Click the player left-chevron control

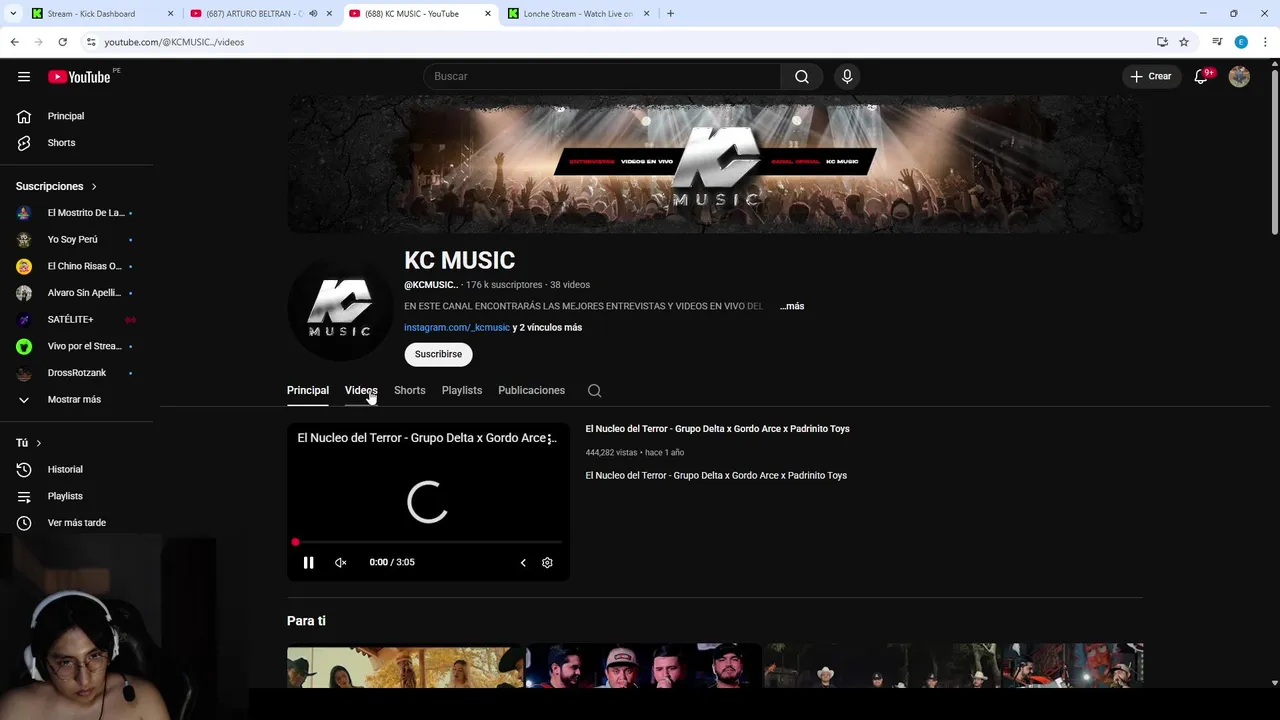522,563
